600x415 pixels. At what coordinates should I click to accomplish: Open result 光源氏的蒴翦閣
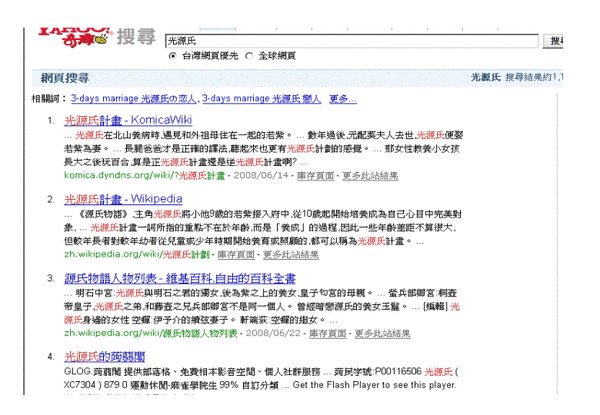click(x=104, y=357)
